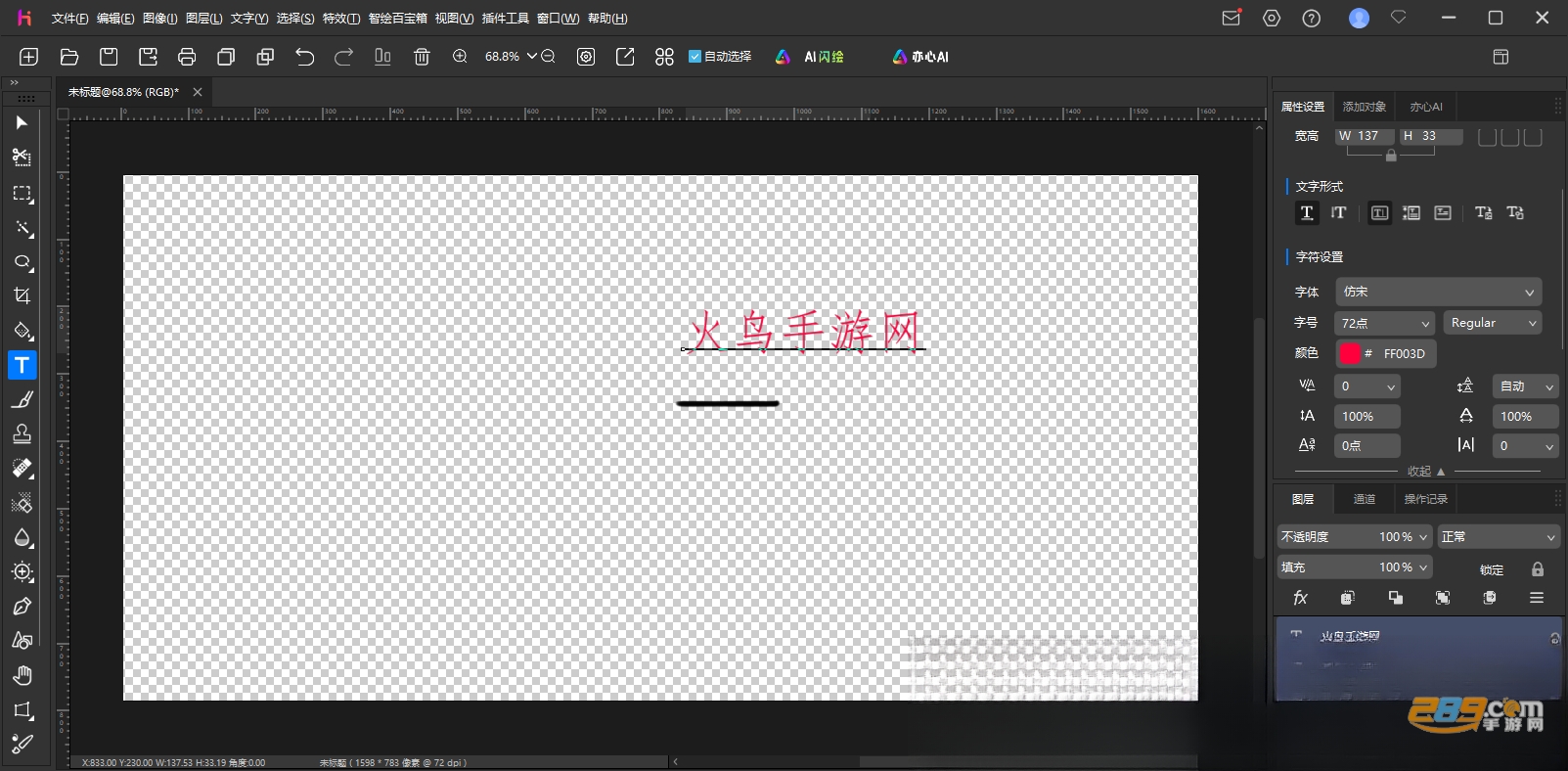Create a new document via toolbar icon
The height and width of the screenshot is (771, 1568).
[x=28, y=57]
